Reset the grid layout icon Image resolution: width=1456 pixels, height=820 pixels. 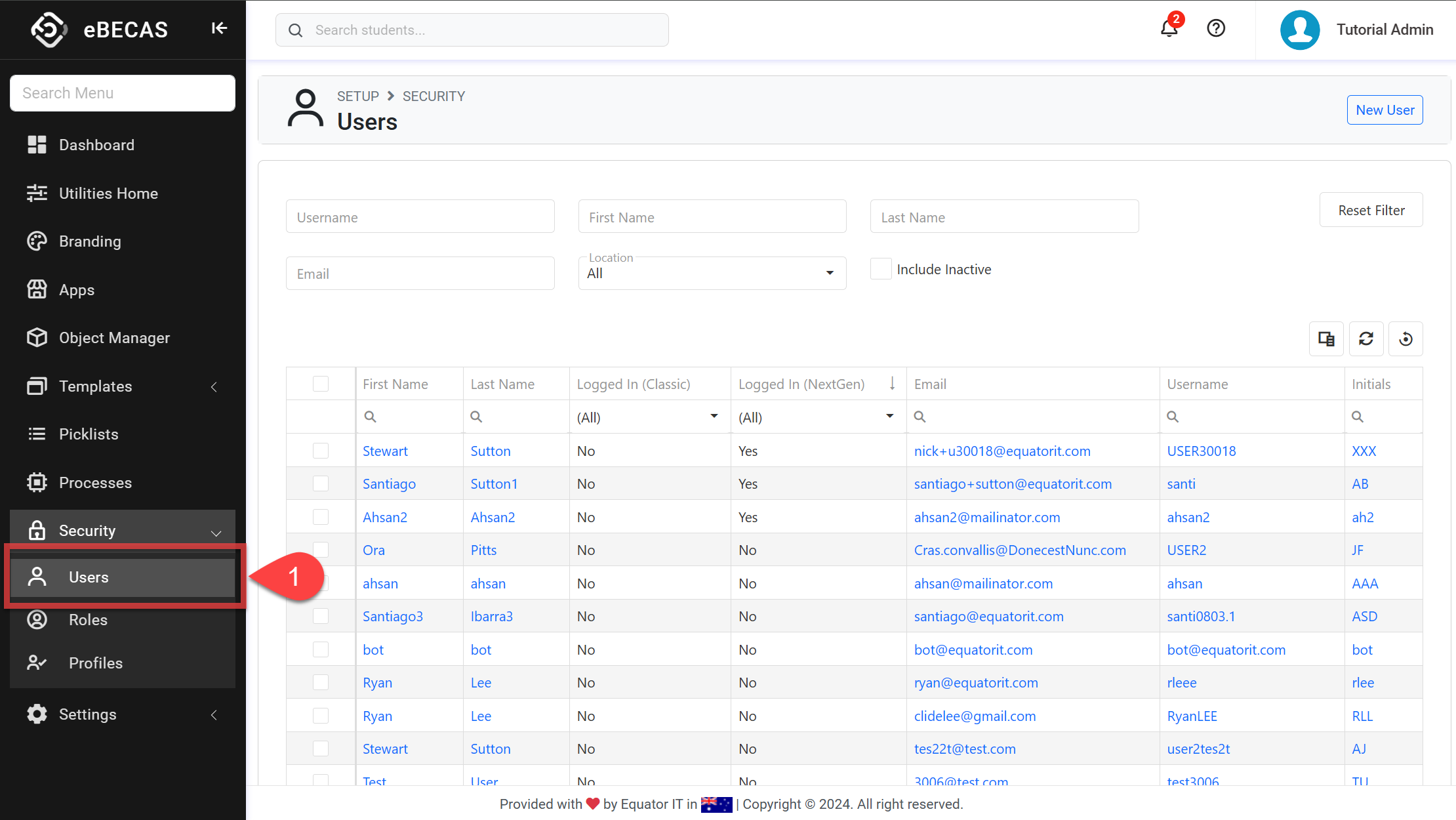pyautogui.click(x=1406, y=339)
